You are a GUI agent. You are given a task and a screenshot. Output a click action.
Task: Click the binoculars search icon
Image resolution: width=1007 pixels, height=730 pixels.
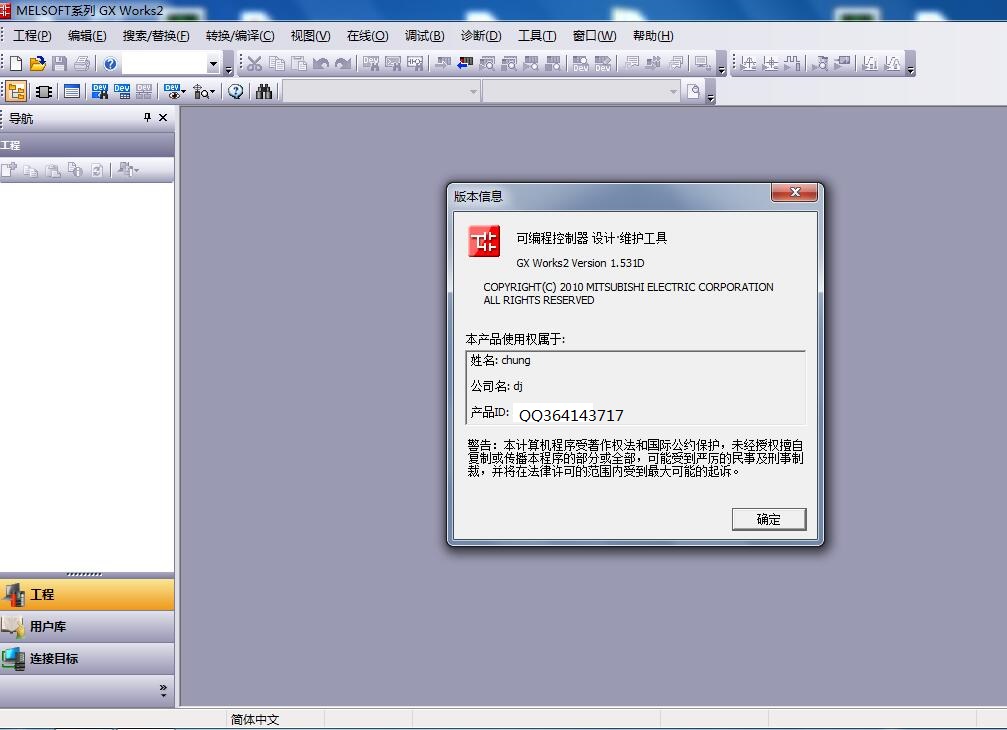point(264,92)
